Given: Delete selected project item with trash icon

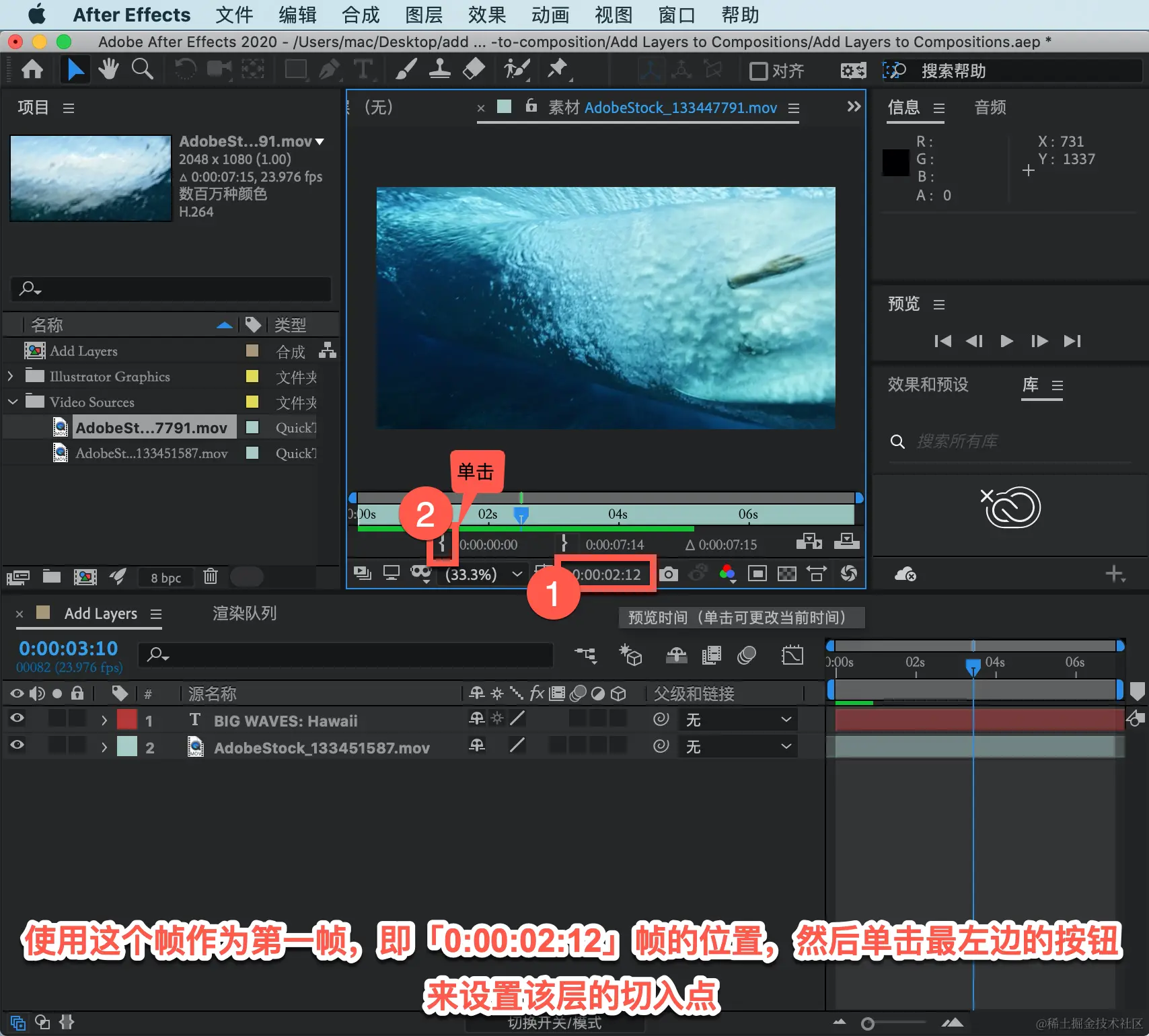Looking at the screenshot, I should pyautogui.click(x=211, y=577).
